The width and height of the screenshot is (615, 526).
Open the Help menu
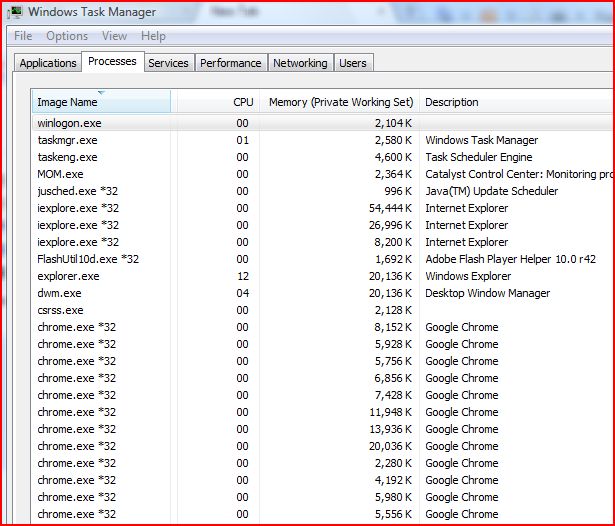pos(153,36)
